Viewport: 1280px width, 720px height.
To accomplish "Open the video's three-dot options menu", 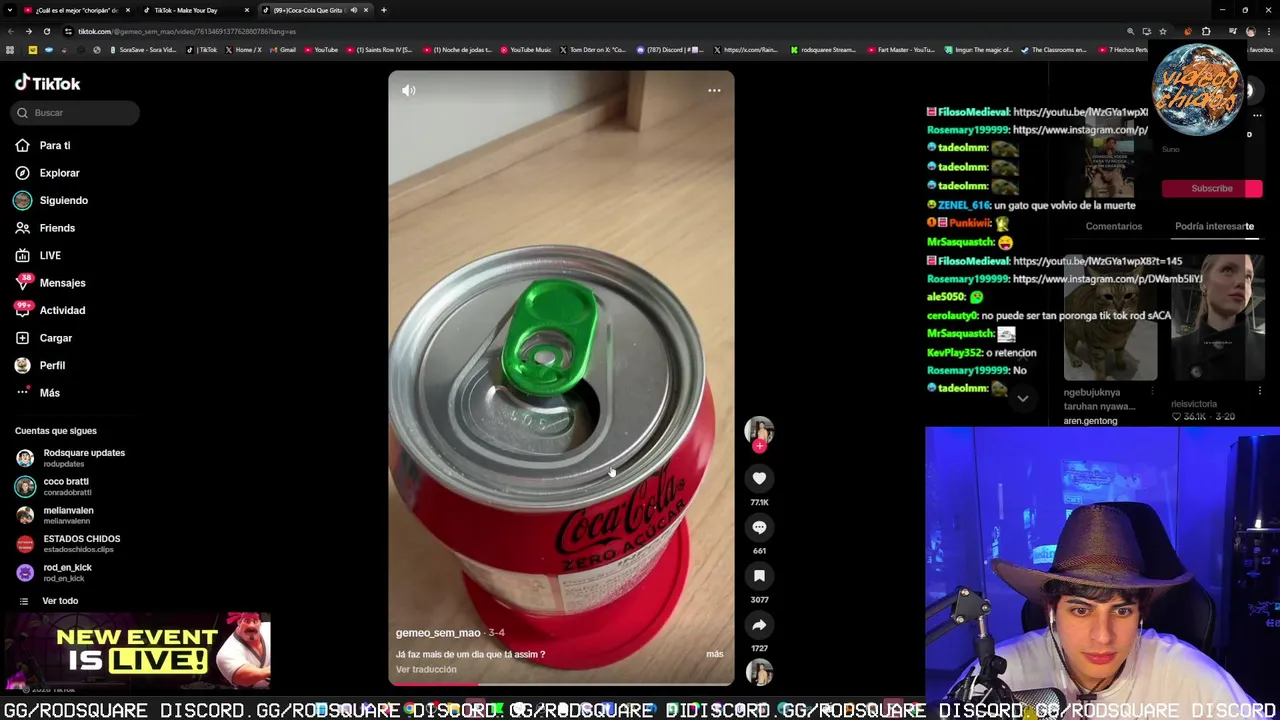I will pos(714,90).
